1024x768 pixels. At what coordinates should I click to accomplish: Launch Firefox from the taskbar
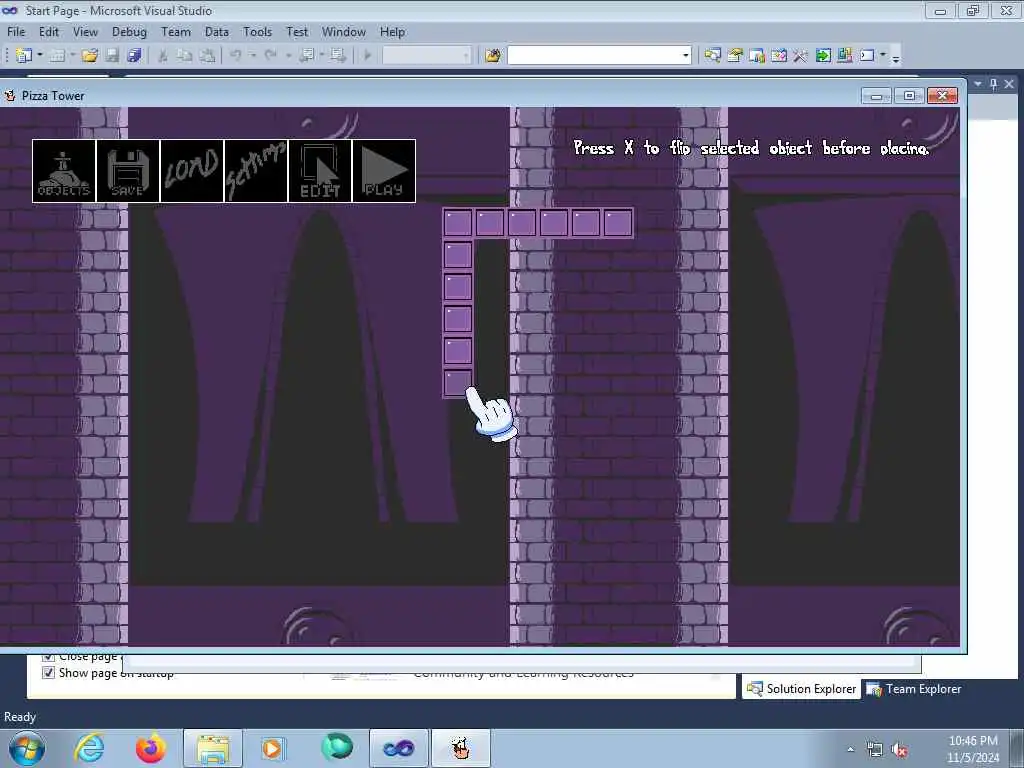click(151, 748)
